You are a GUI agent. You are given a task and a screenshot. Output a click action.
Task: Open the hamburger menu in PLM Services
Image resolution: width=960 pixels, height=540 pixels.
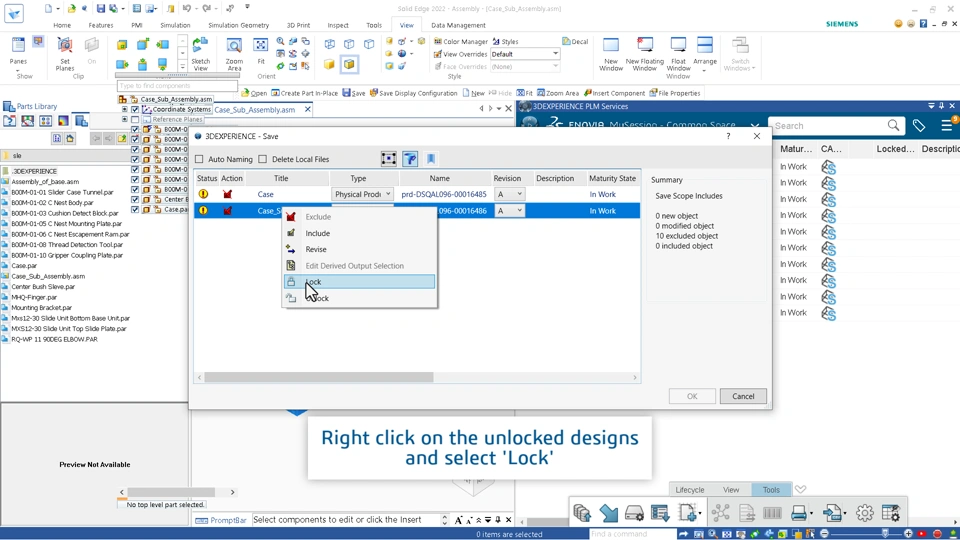(x=947, y=126)
